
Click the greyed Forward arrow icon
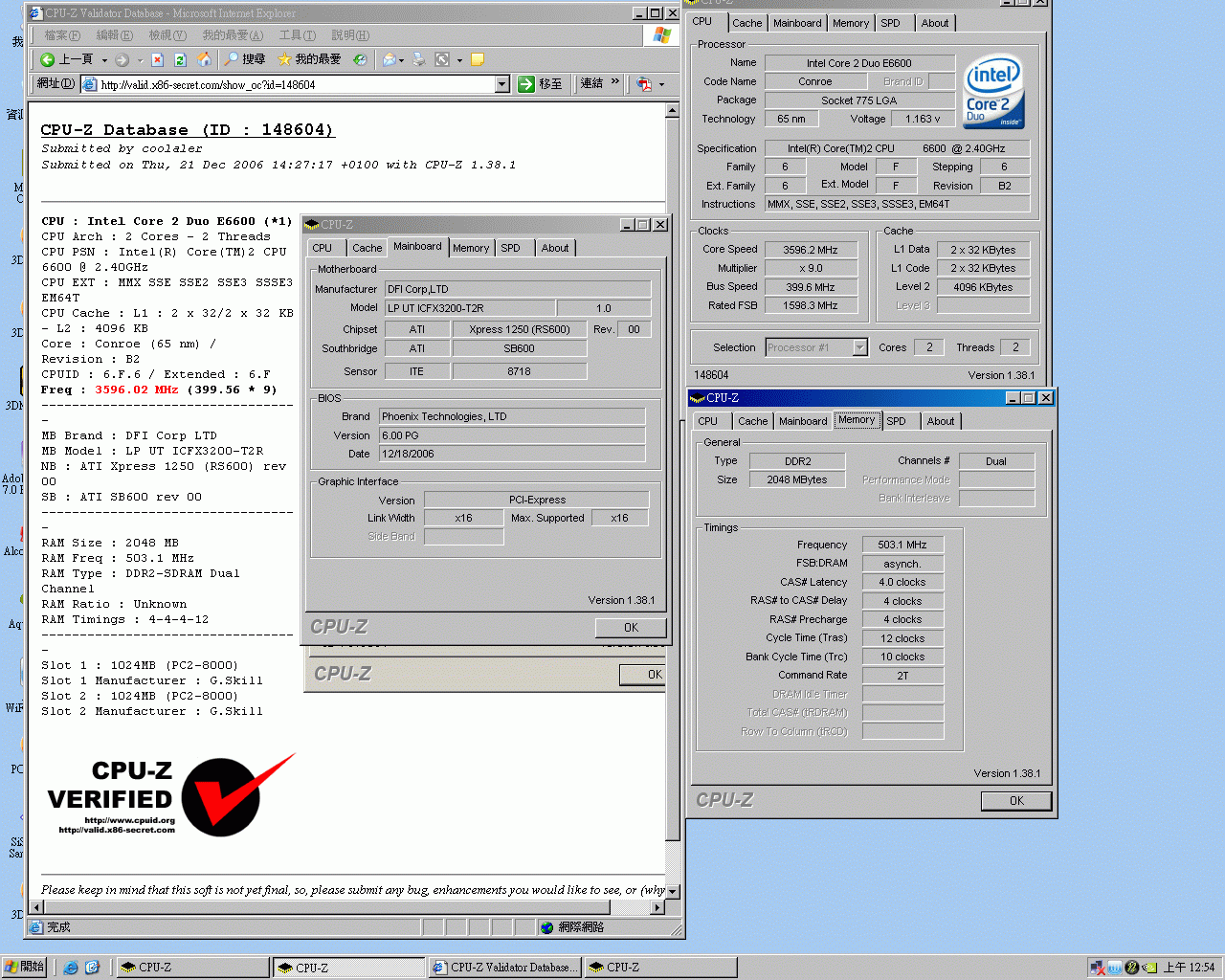point(122,59)
